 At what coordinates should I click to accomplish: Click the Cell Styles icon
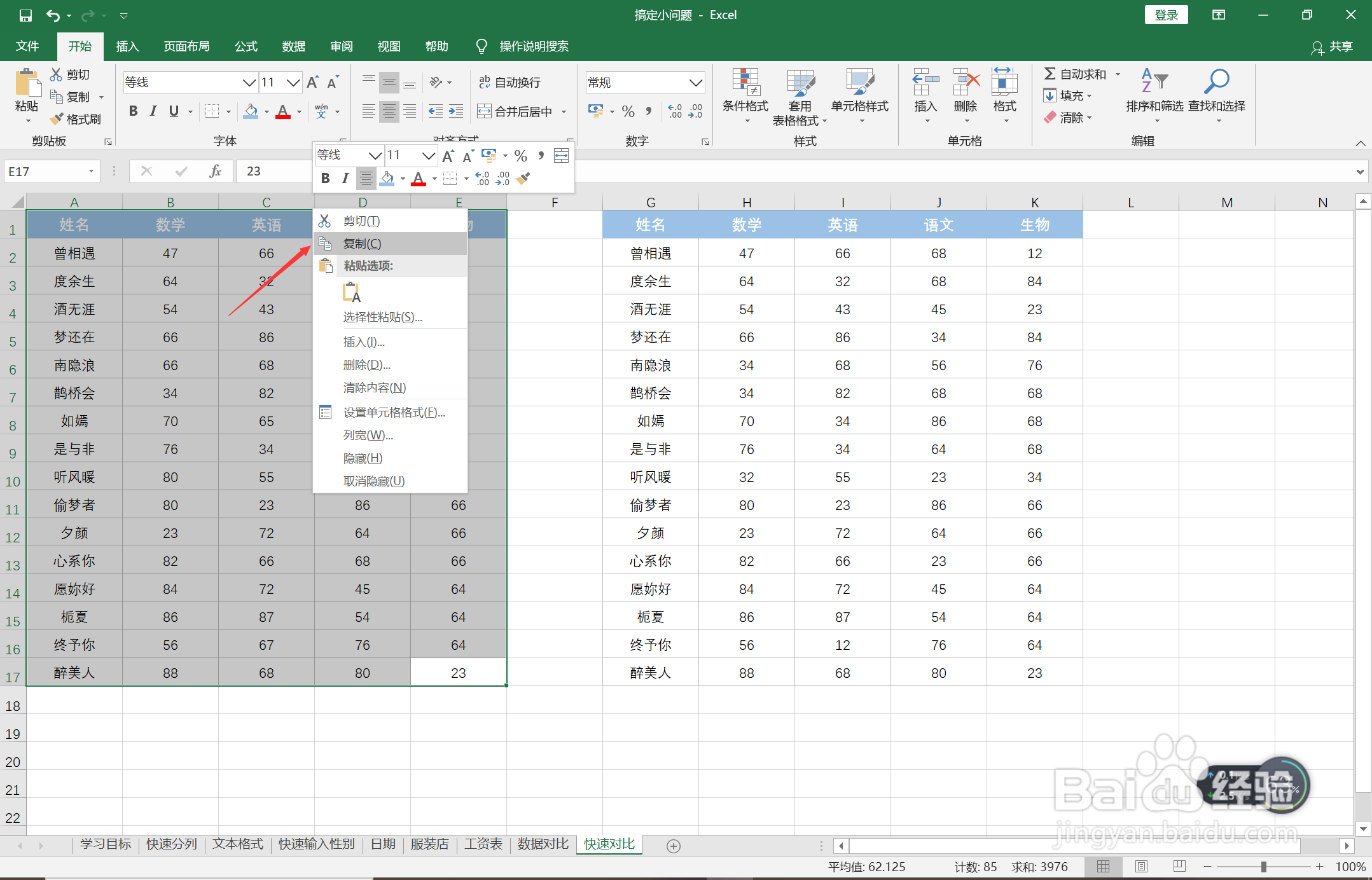pyautogui.click(x=859, y=83)
